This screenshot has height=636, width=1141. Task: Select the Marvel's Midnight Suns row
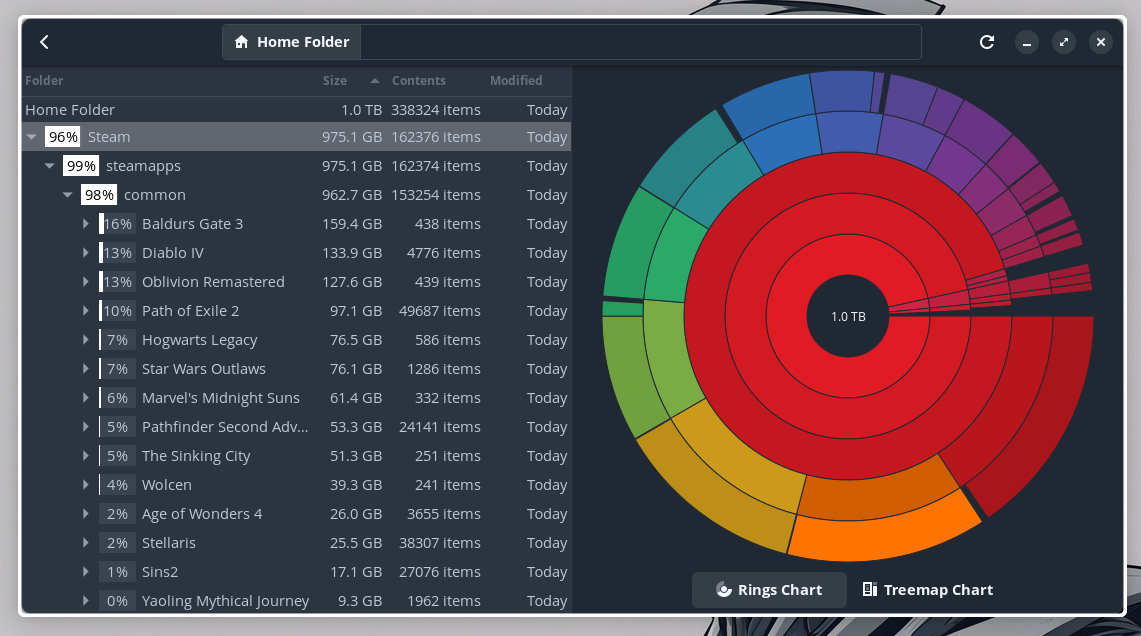(296, 398)
